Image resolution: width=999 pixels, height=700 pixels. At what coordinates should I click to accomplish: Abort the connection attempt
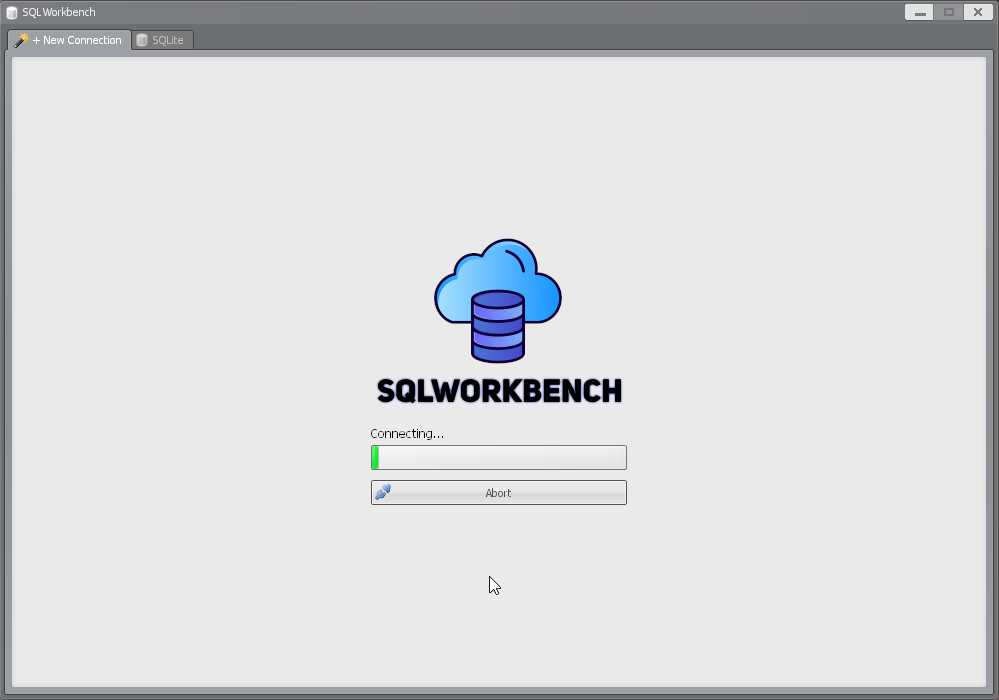pyautogui.click(x=498, y=492)
